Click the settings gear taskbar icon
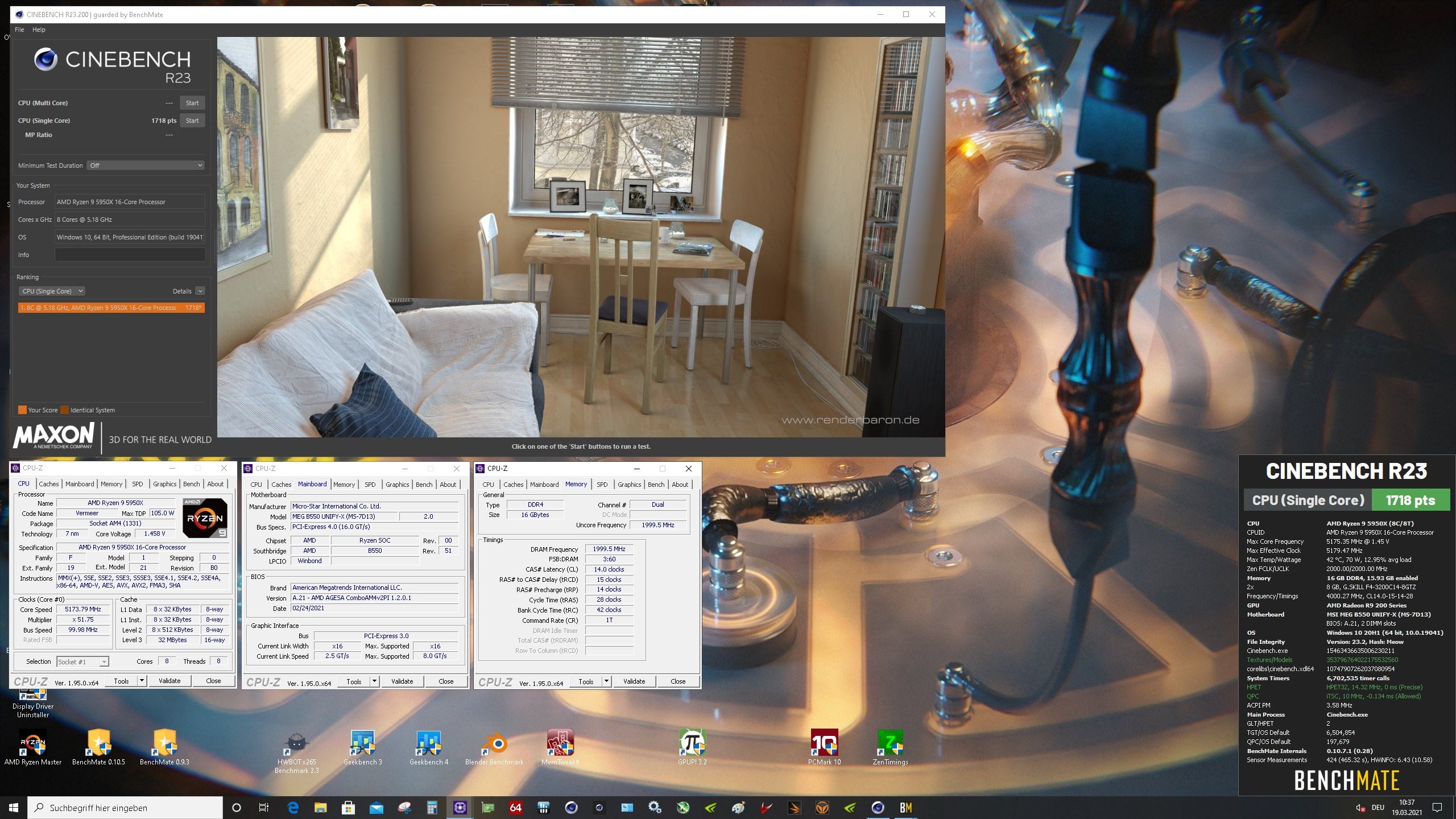Screen dimensions: 1456x819 (x=655, y=808)
